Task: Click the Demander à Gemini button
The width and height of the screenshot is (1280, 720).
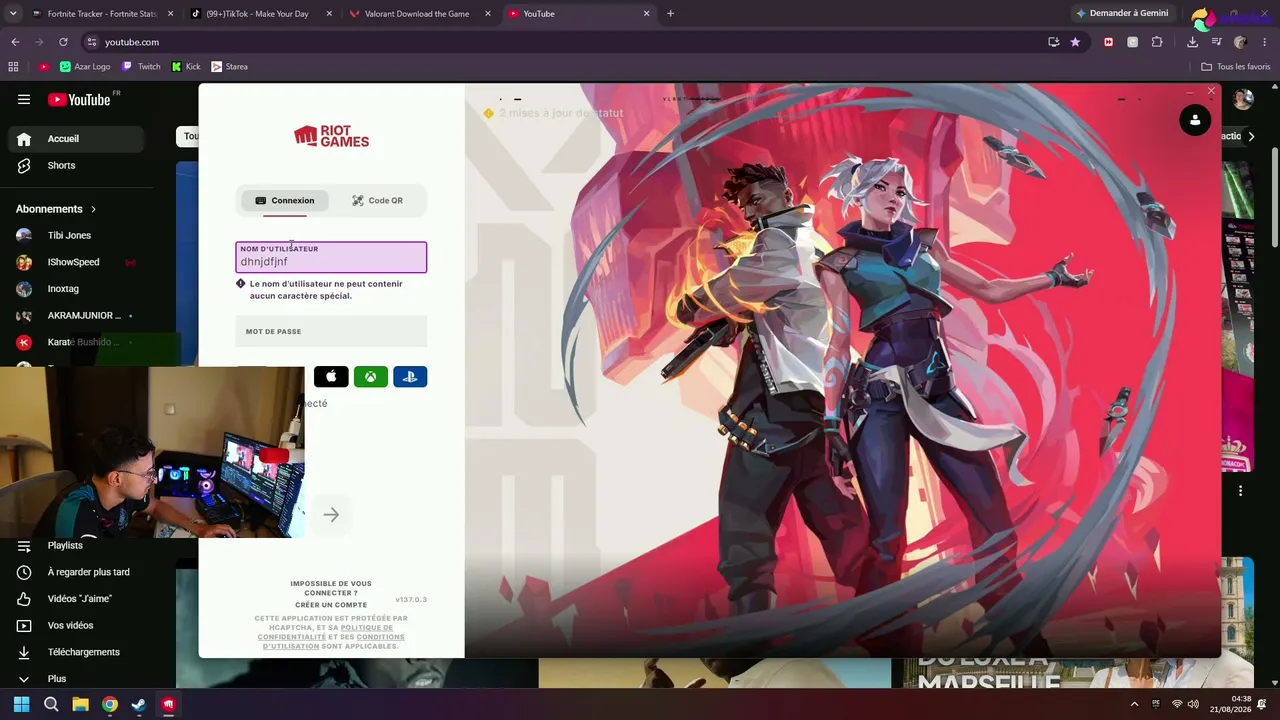Action: click(1122, 14)
